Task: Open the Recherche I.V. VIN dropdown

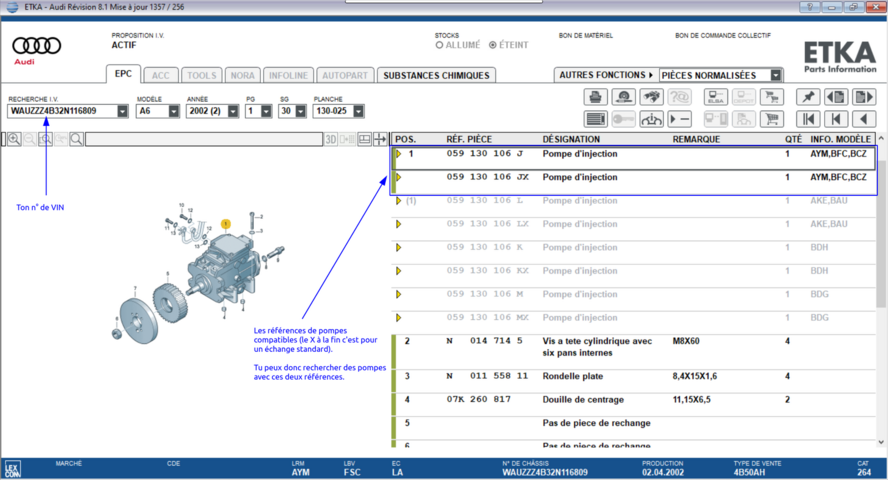Action: click(x=122, y=112)
